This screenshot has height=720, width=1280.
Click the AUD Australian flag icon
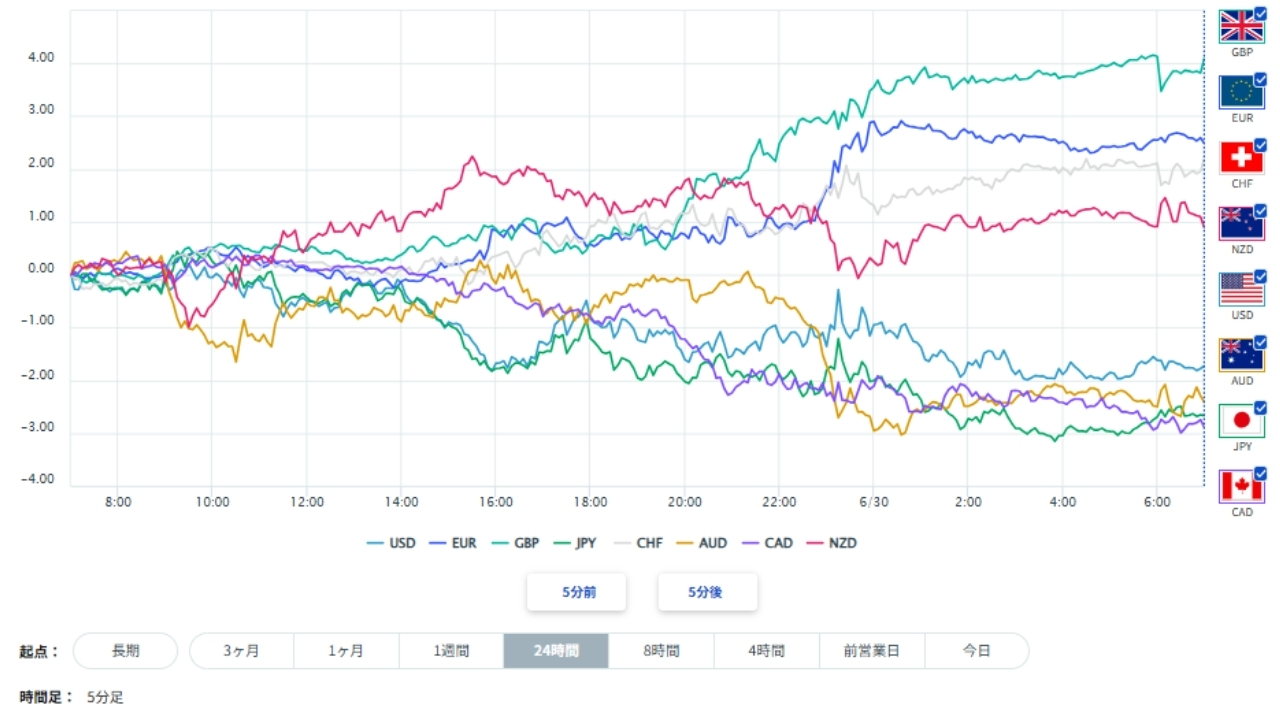(1241, 355)
